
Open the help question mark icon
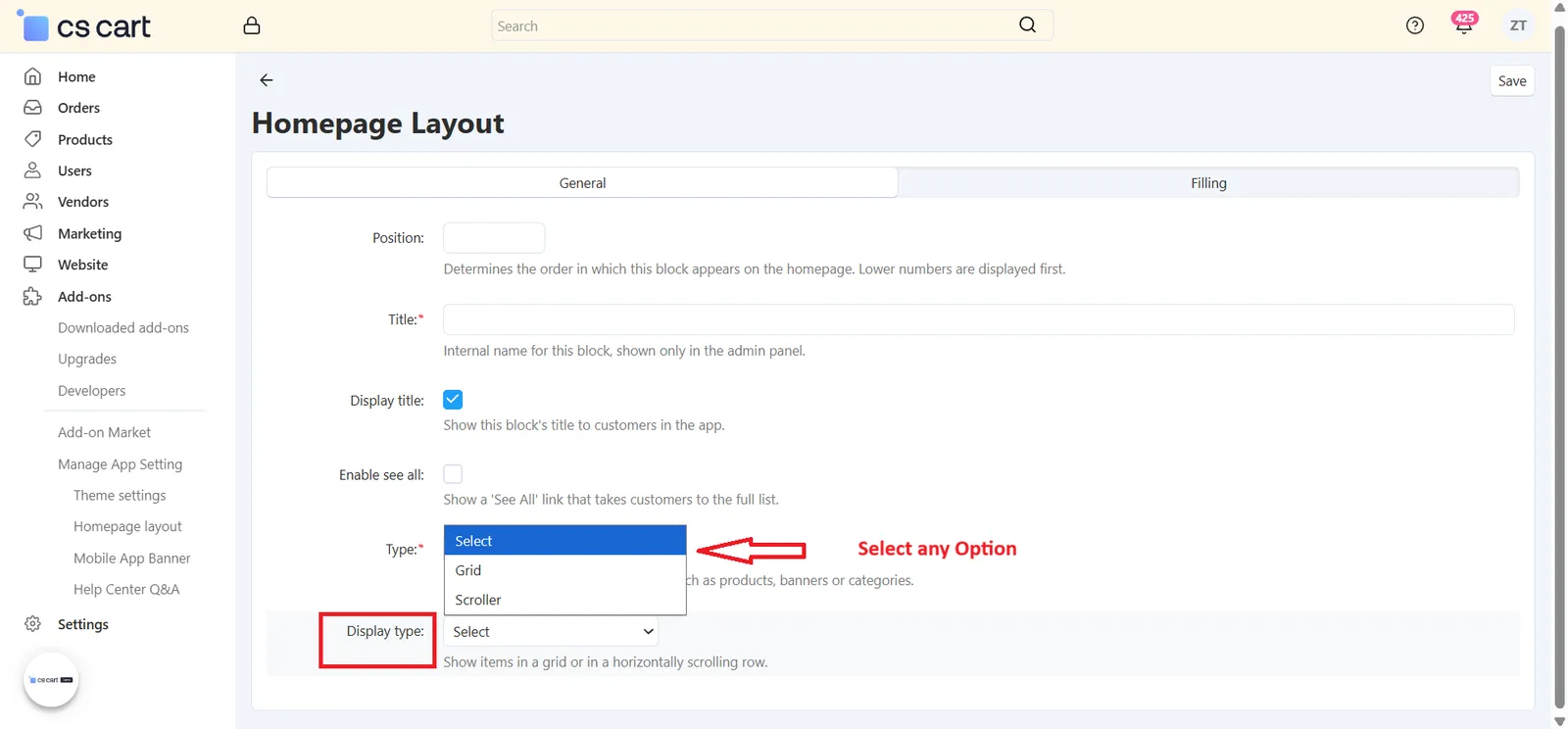click(x=1414, y=25)
